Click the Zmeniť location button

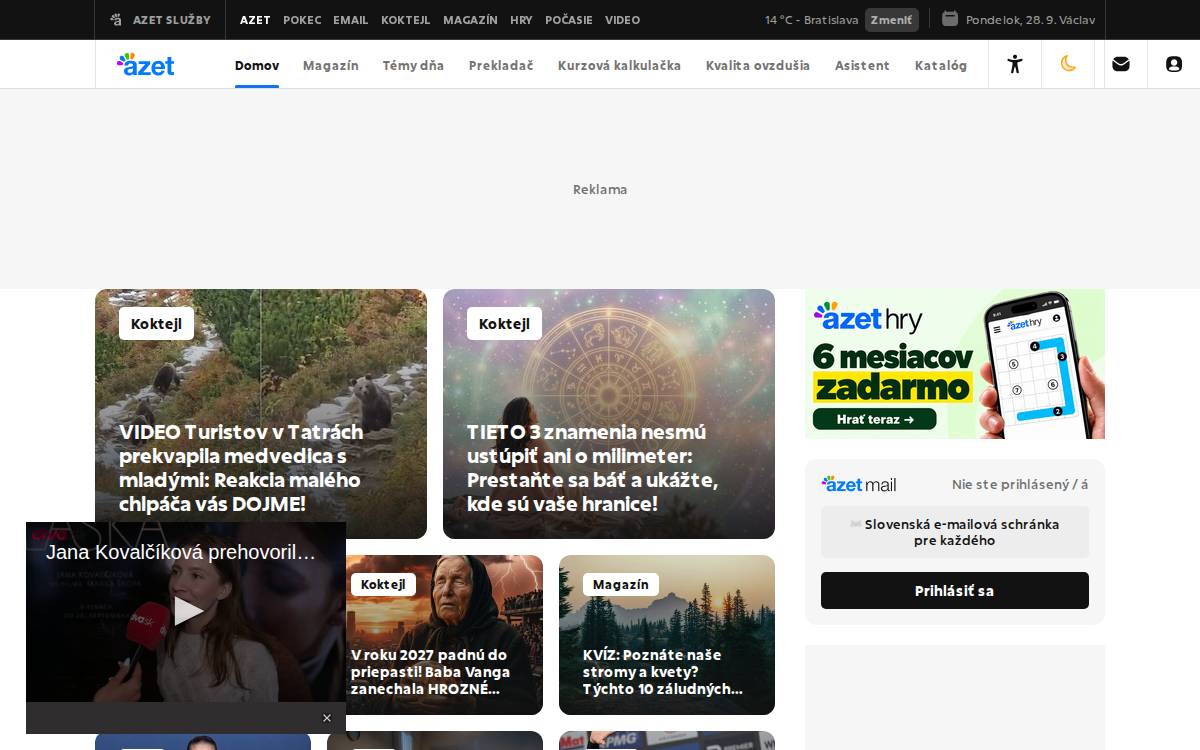click(891, 20)
